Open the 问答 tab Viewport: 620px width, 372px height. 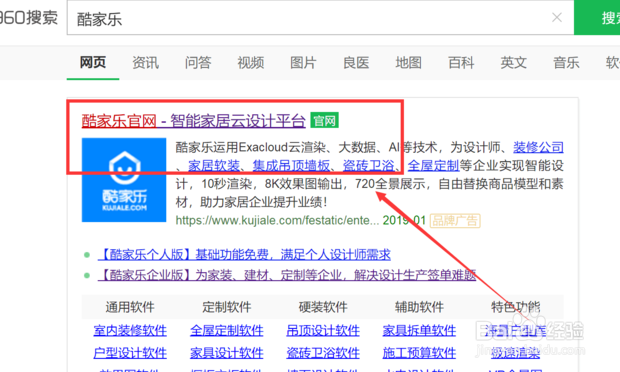198,62
